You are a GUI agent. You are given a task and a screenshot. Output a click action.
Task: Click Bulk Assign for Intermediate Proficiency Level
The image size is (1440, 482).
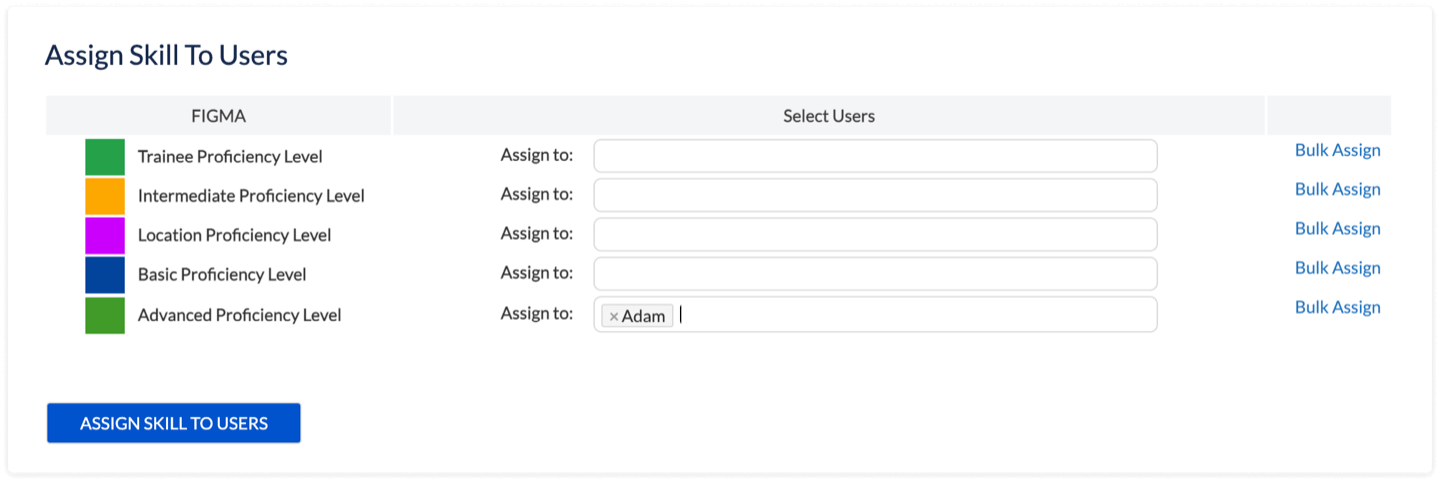pos(1337,189)
